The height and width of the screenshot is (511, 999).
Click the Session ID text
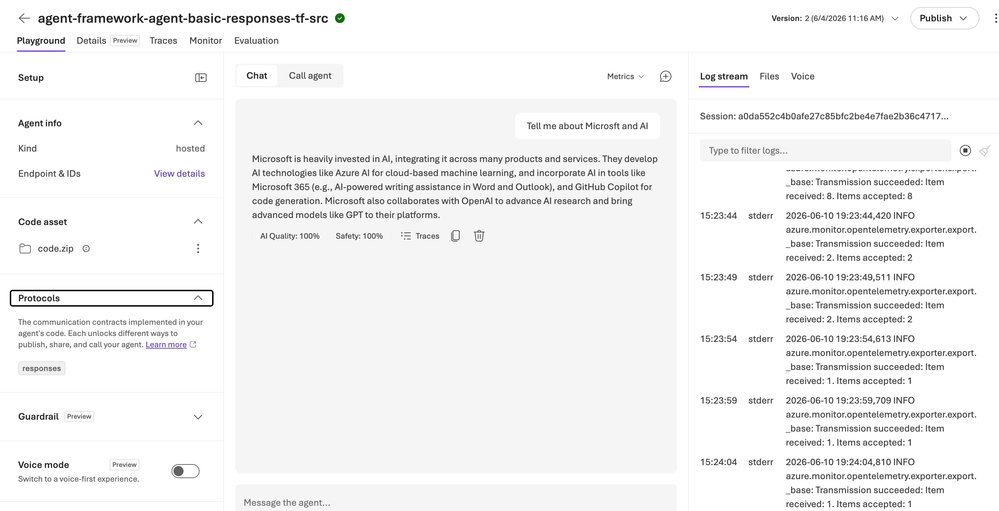pyautogui.click(x=824, y=117)
